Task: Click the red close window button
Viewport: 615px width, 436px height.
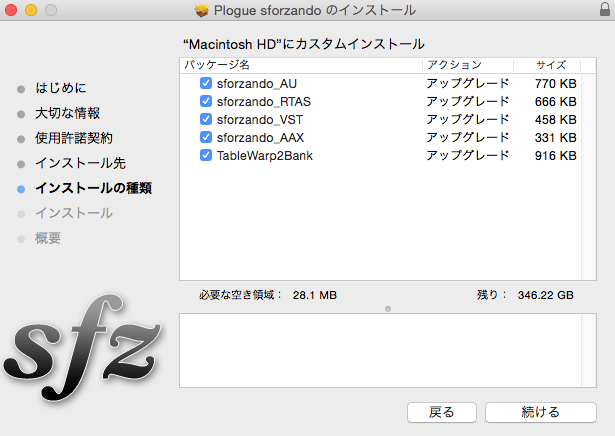Action: (x=11, y=10)
